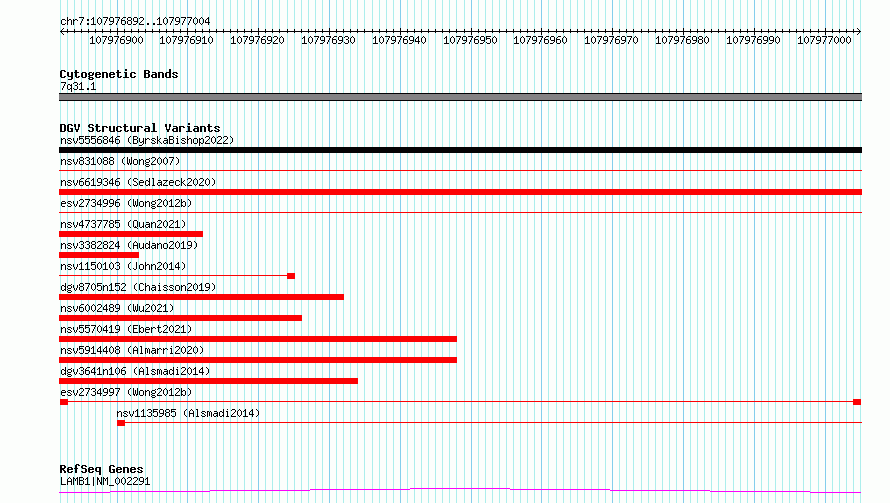890x503 pixels.
Task: Click the thick red nsv6619346 bar
Action: pyautogui.click(x=460, y=192)
